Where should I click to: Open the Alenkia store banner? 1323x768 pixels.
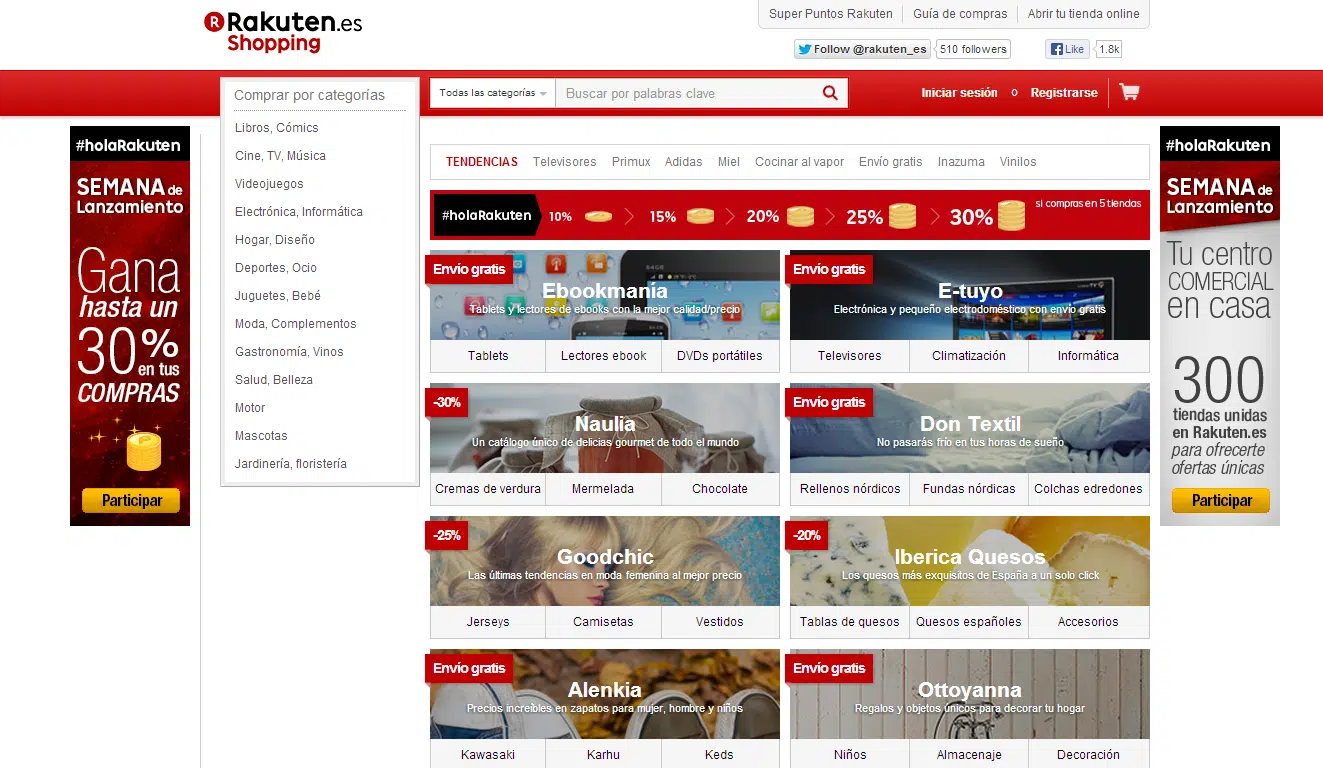coord(605,694)
